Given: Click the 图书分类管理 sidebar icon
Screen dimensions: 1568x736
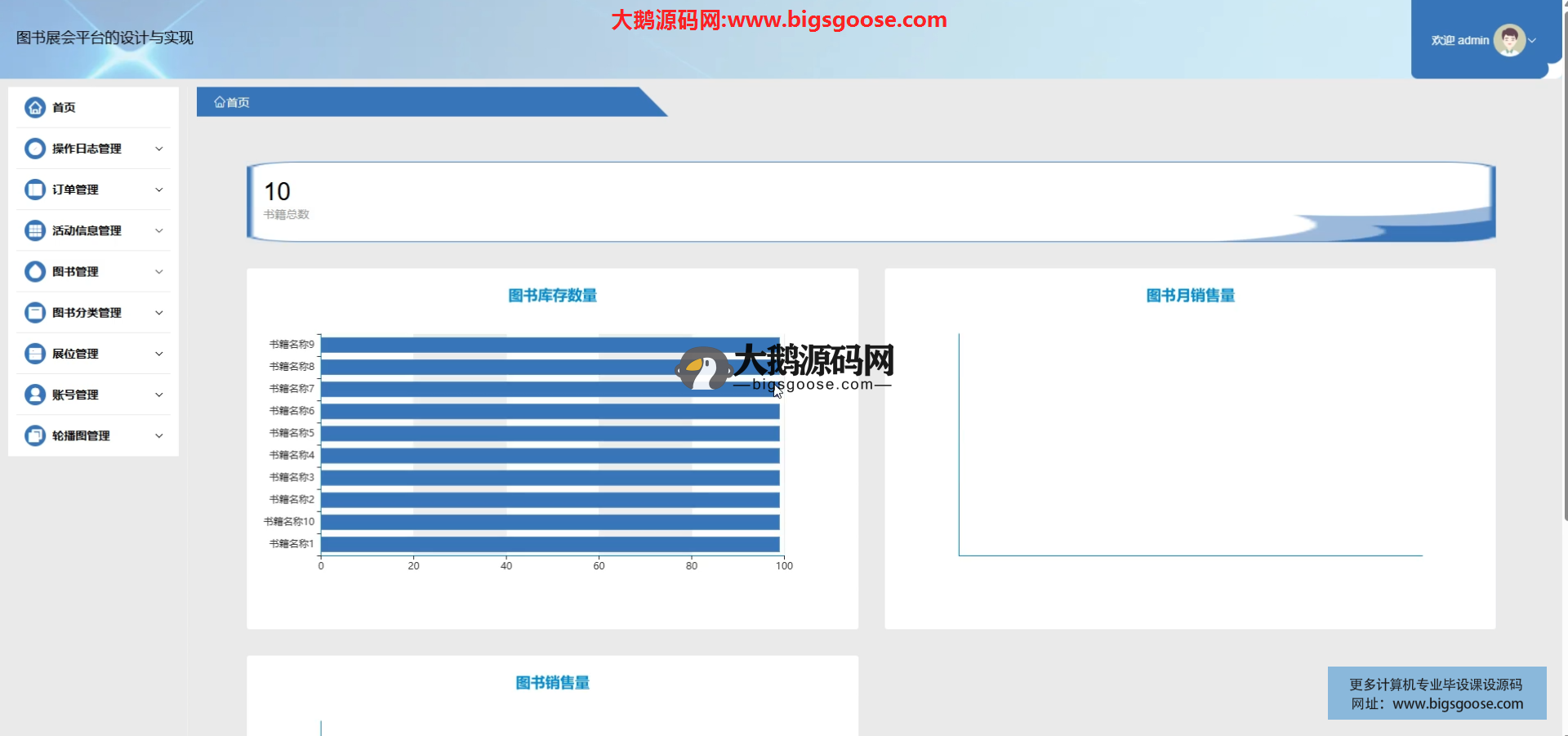Looking at the screenshot, I should click(x=35, y=313).
